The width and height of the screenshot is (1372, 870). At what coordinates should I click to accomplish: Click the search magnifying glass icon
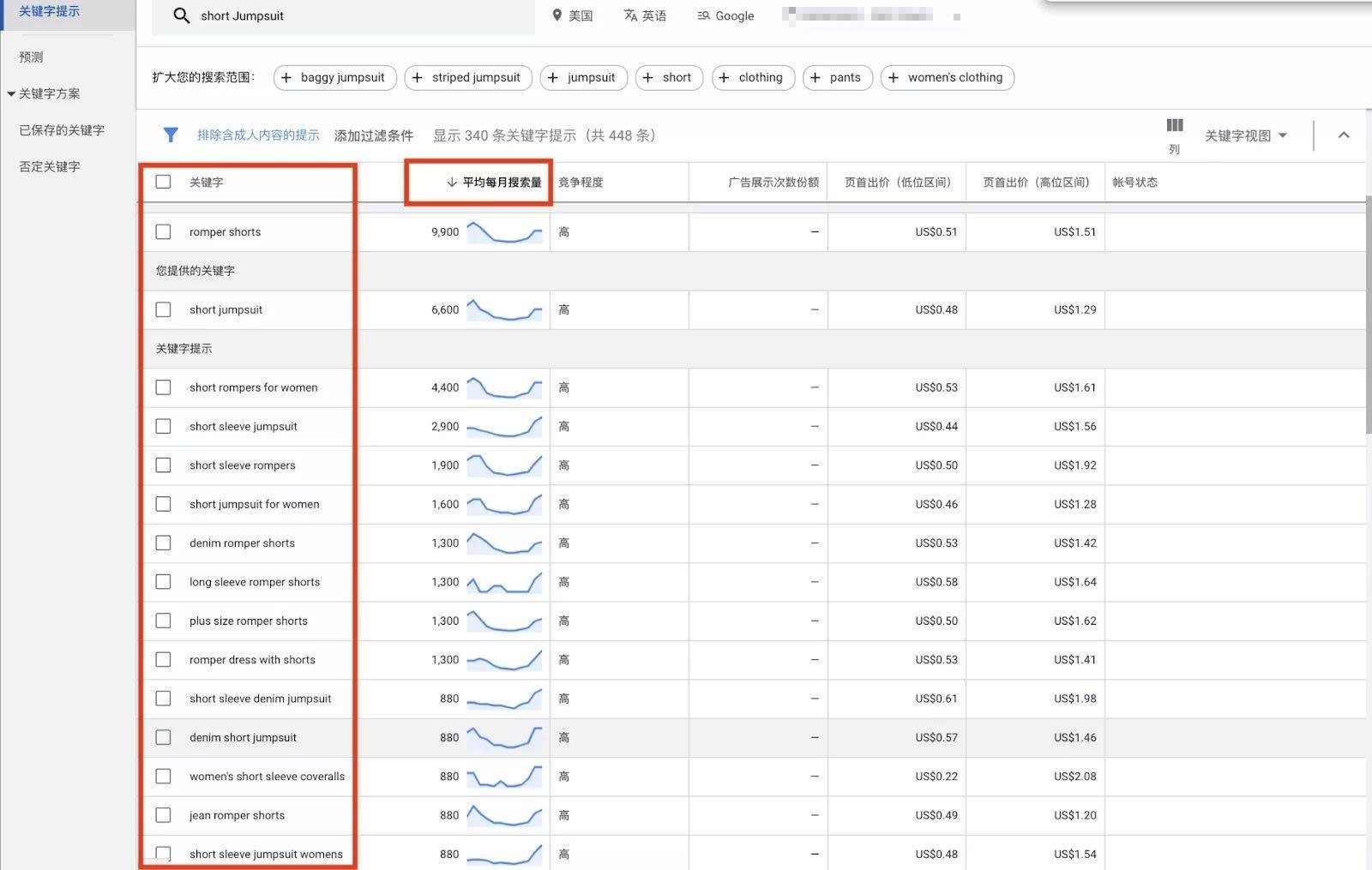(x=181, y=15)
